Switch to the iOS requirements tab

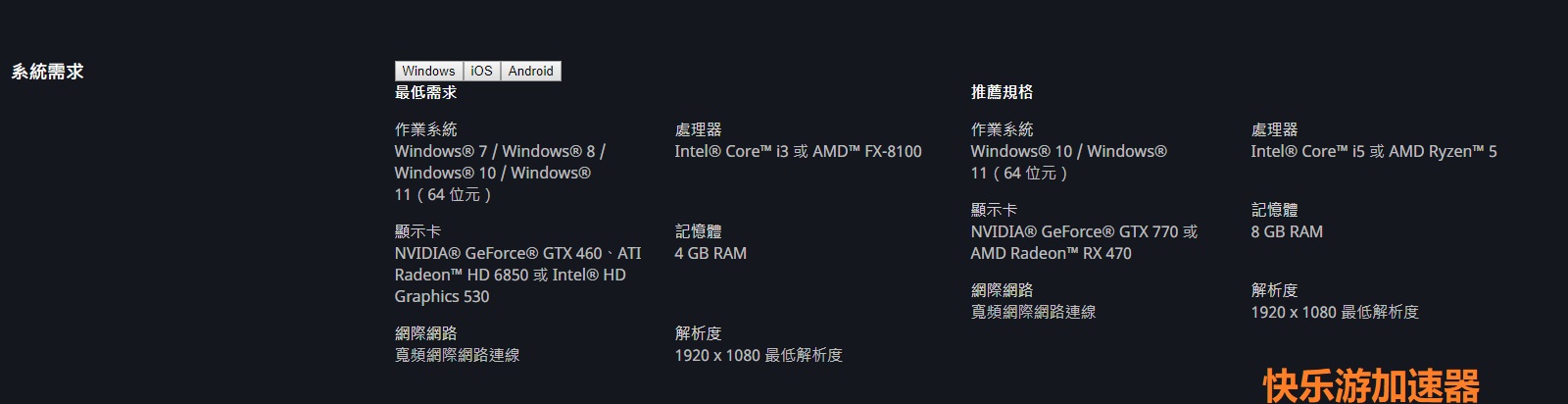(481, 71)
